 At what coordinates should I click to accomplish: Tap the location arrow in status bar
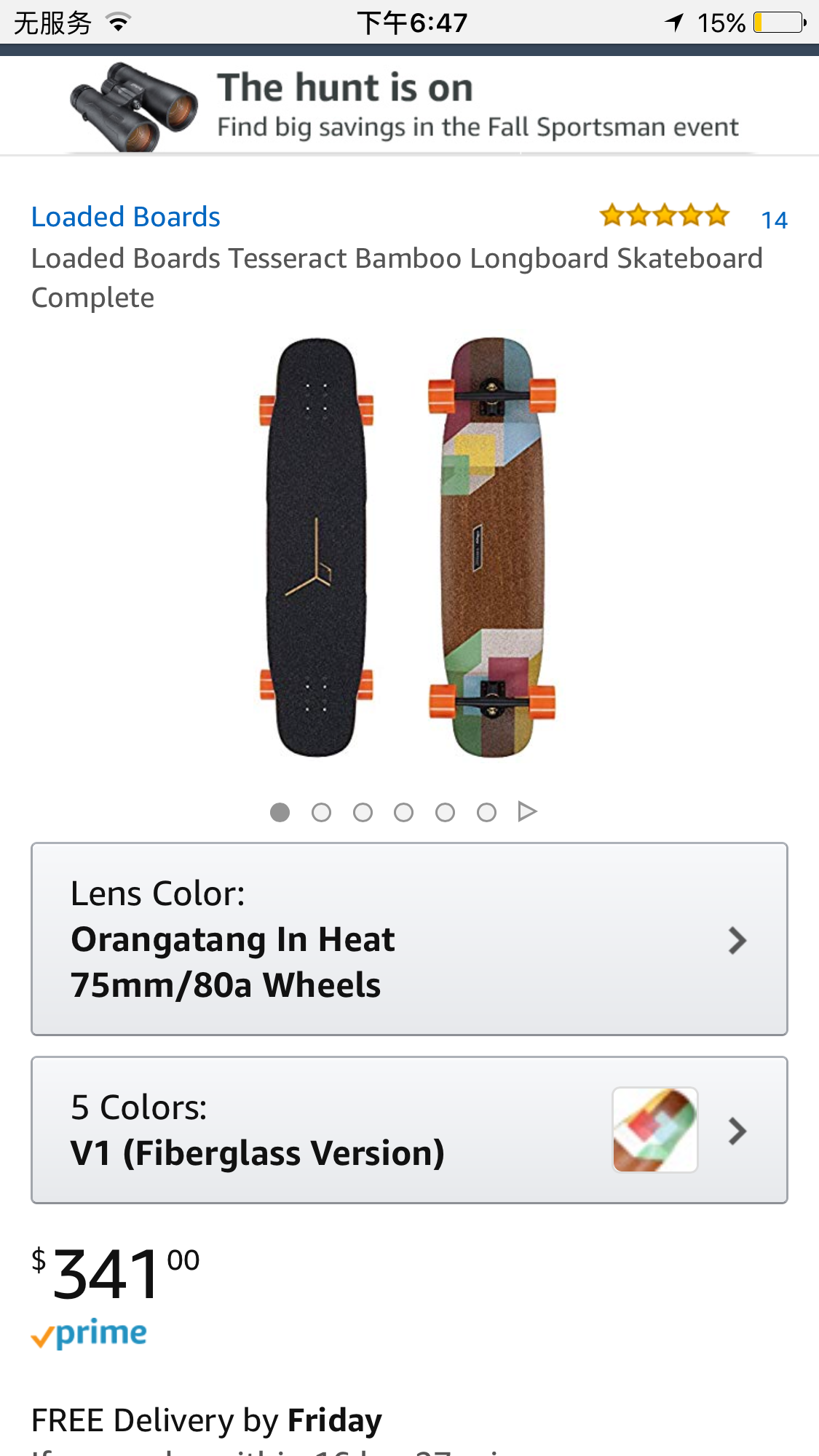click(675, 23)
